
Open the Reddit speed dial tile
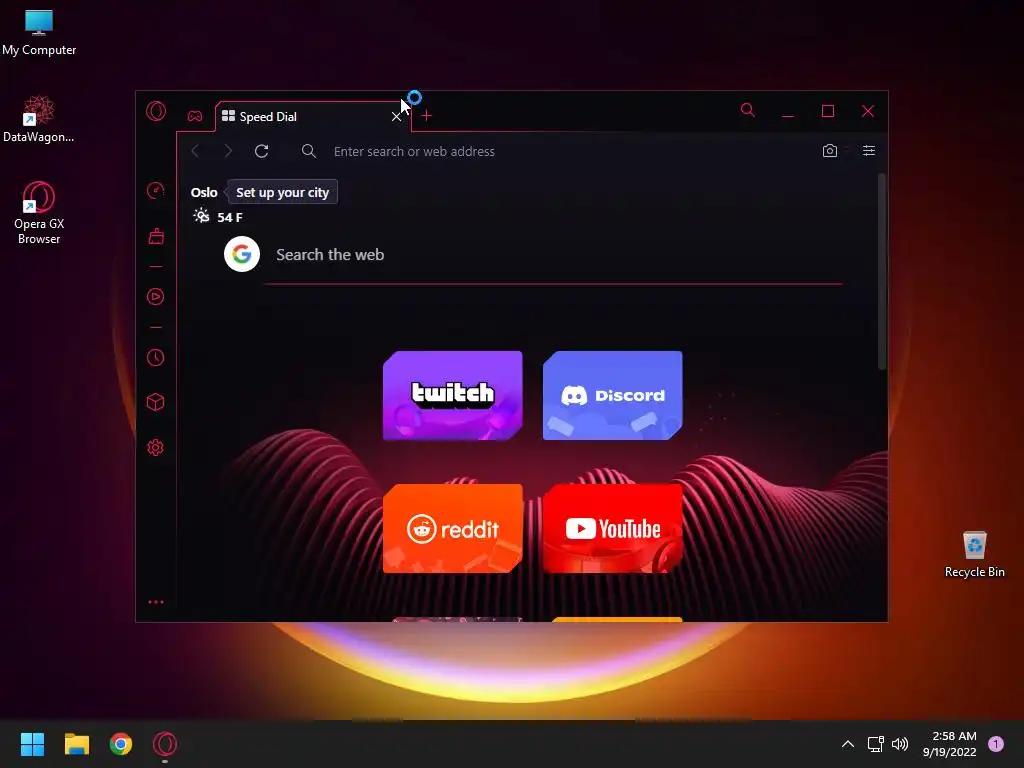tap(453, 528)
